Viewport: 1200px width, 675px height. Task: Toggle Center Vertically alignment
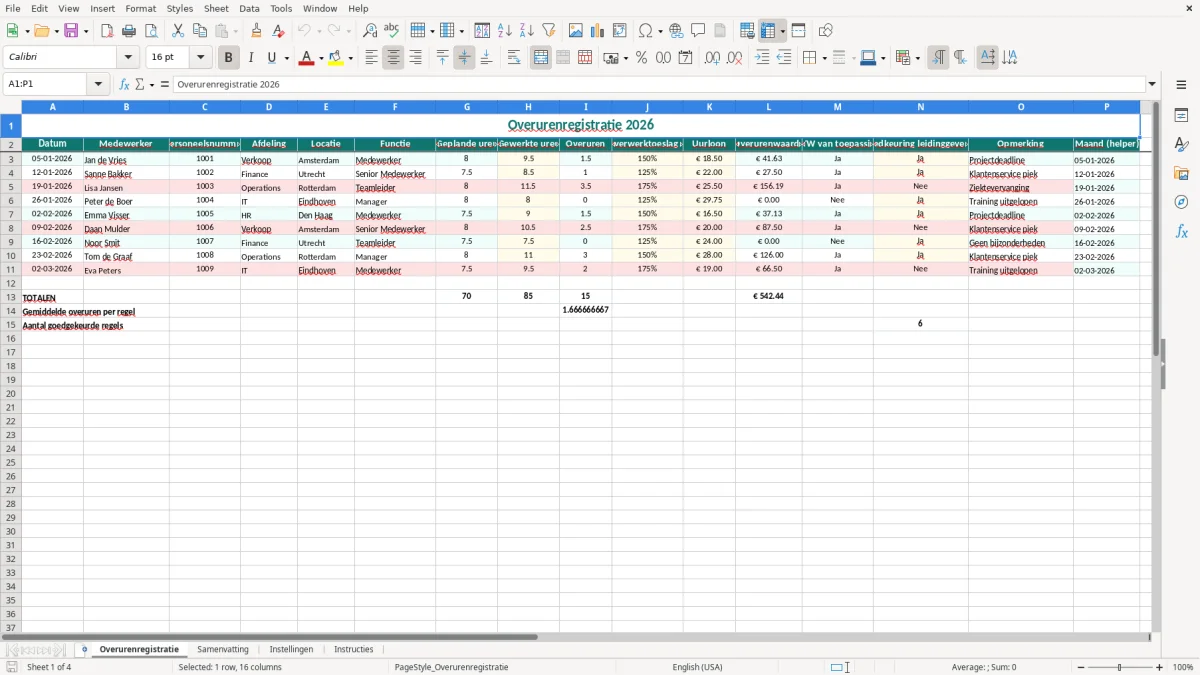[x=464, y=58]
